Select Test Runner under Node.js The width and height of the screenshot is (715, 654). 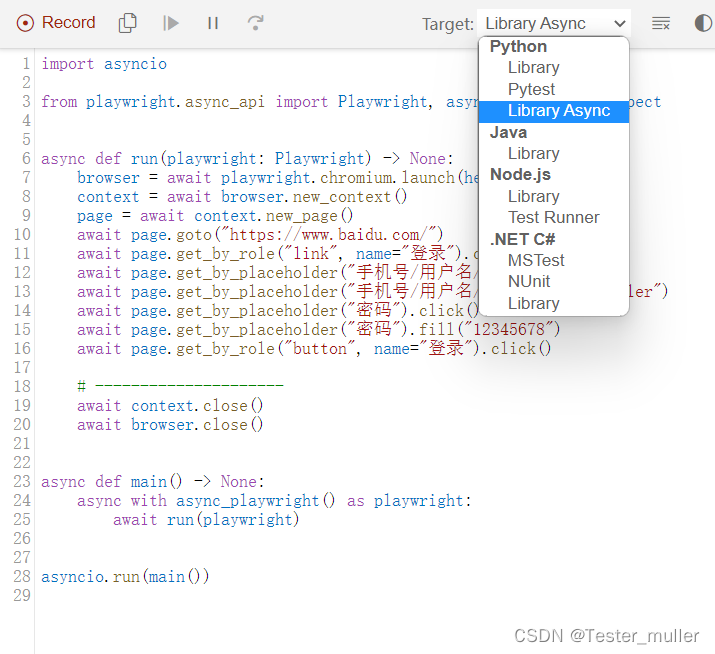pos(554,218)
